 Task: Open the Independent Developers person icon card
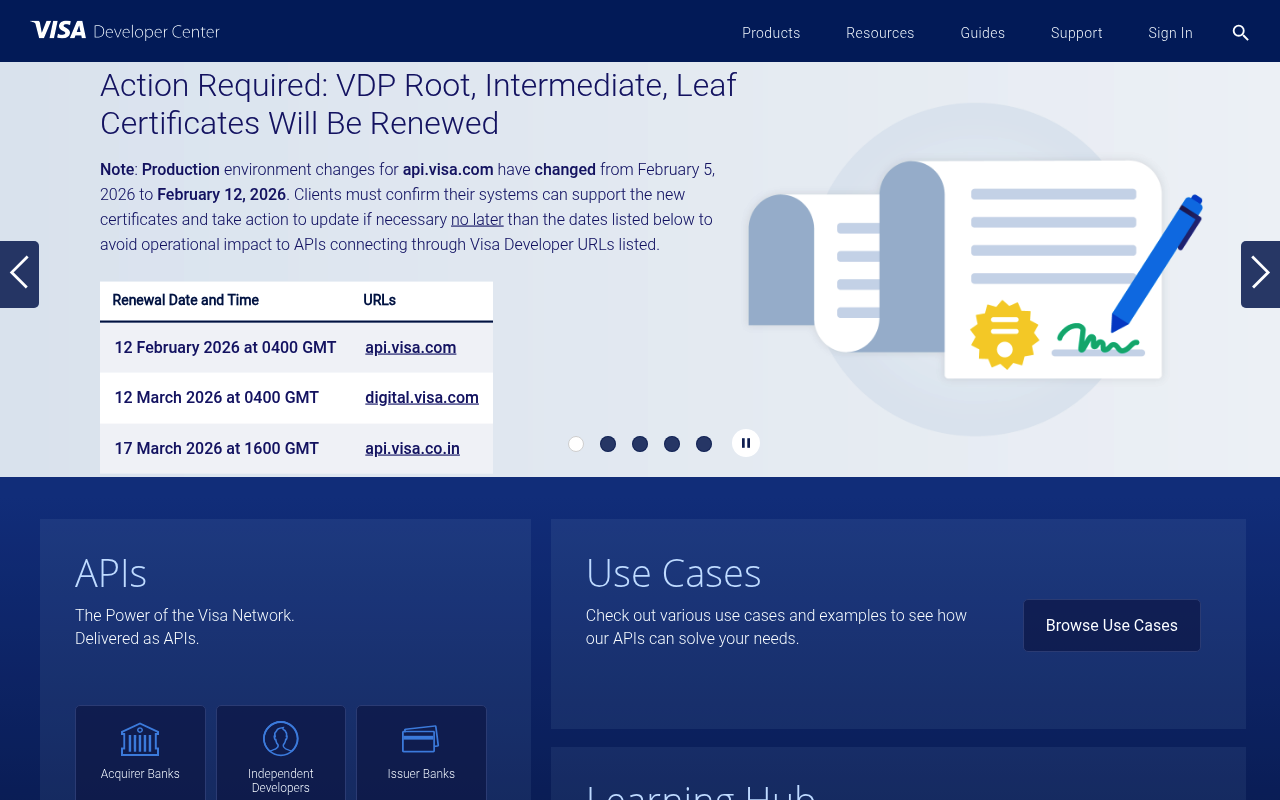tap(281, 752)
